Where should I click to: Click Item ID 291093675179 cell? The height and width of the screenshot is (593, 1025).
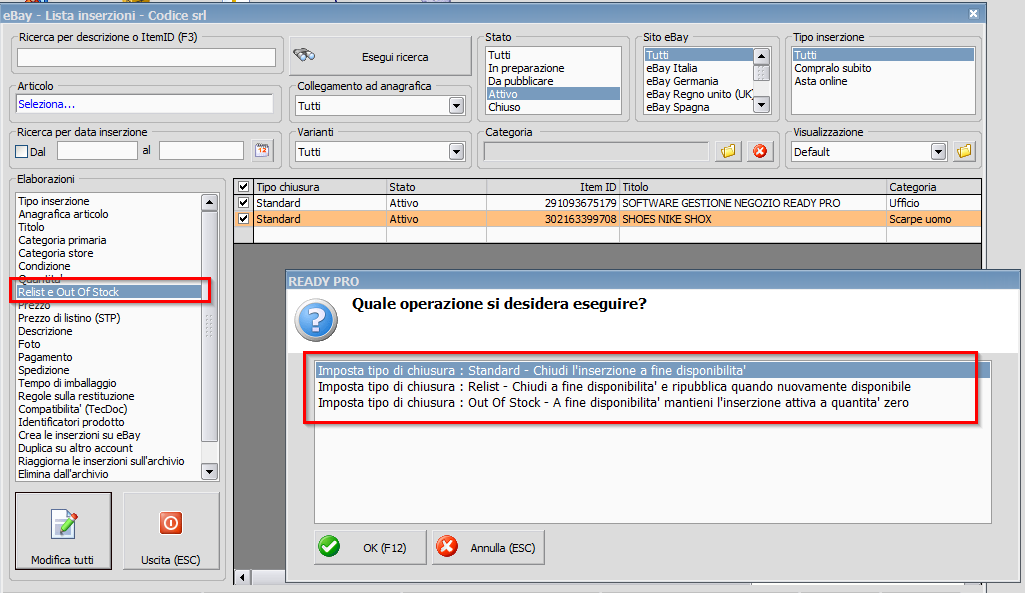coord(553,203)
